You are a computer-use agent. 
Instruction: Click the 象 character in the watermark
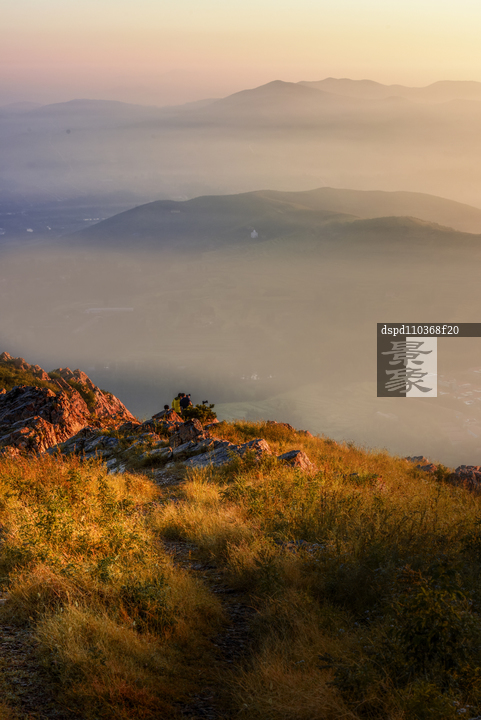coord(407,381)
